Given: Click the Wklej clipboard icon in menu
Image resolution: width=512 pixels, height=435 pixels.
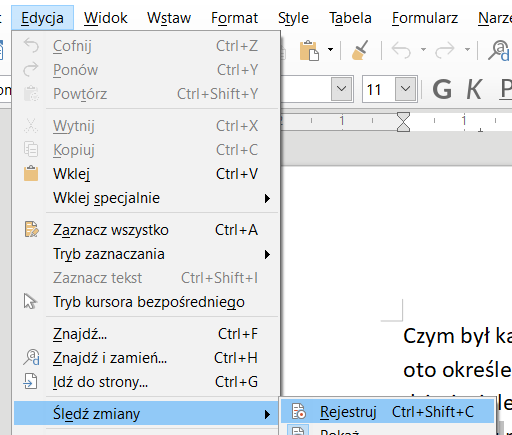Looking at the screenshot, I should click(31, 174).
